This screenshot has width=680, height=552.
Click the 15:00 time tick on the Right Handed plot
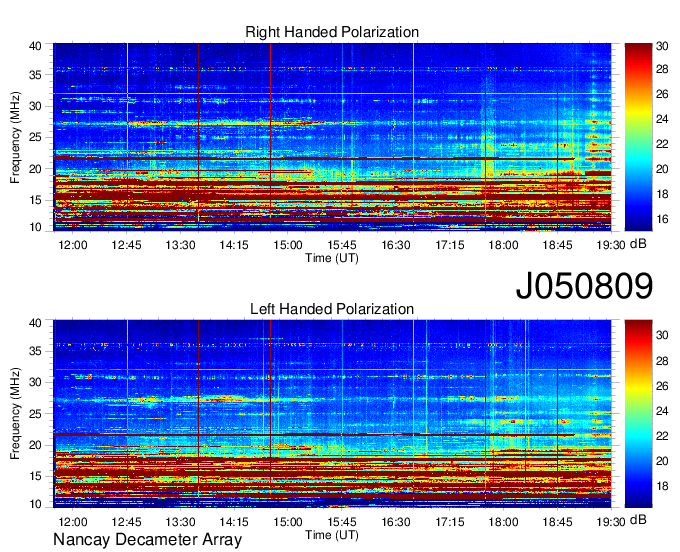tap(288, 245)
